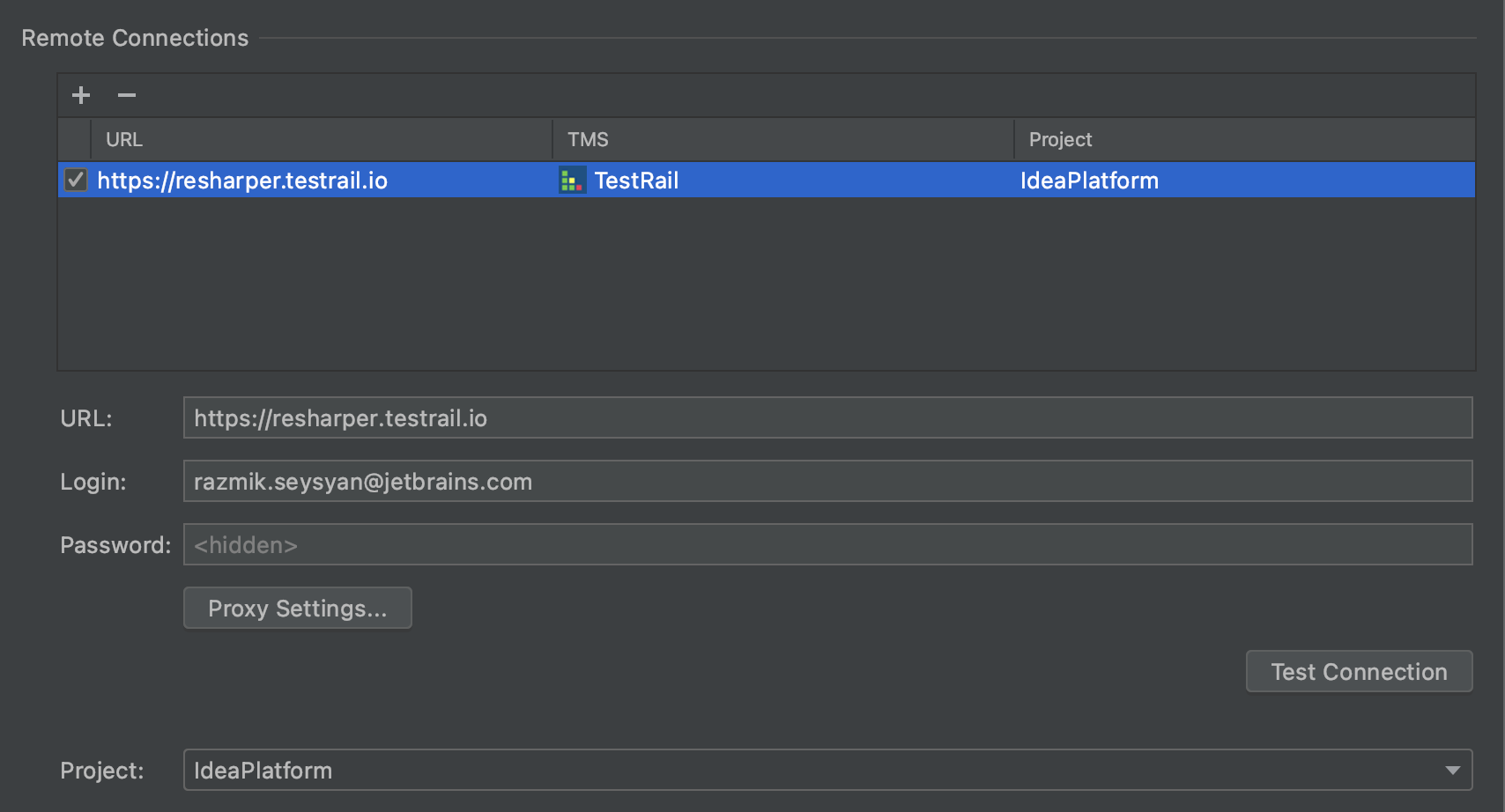The height and width of the screenshot is (812, 1505).
Task: Click the Test Connection button
Action: [1359, 672]
